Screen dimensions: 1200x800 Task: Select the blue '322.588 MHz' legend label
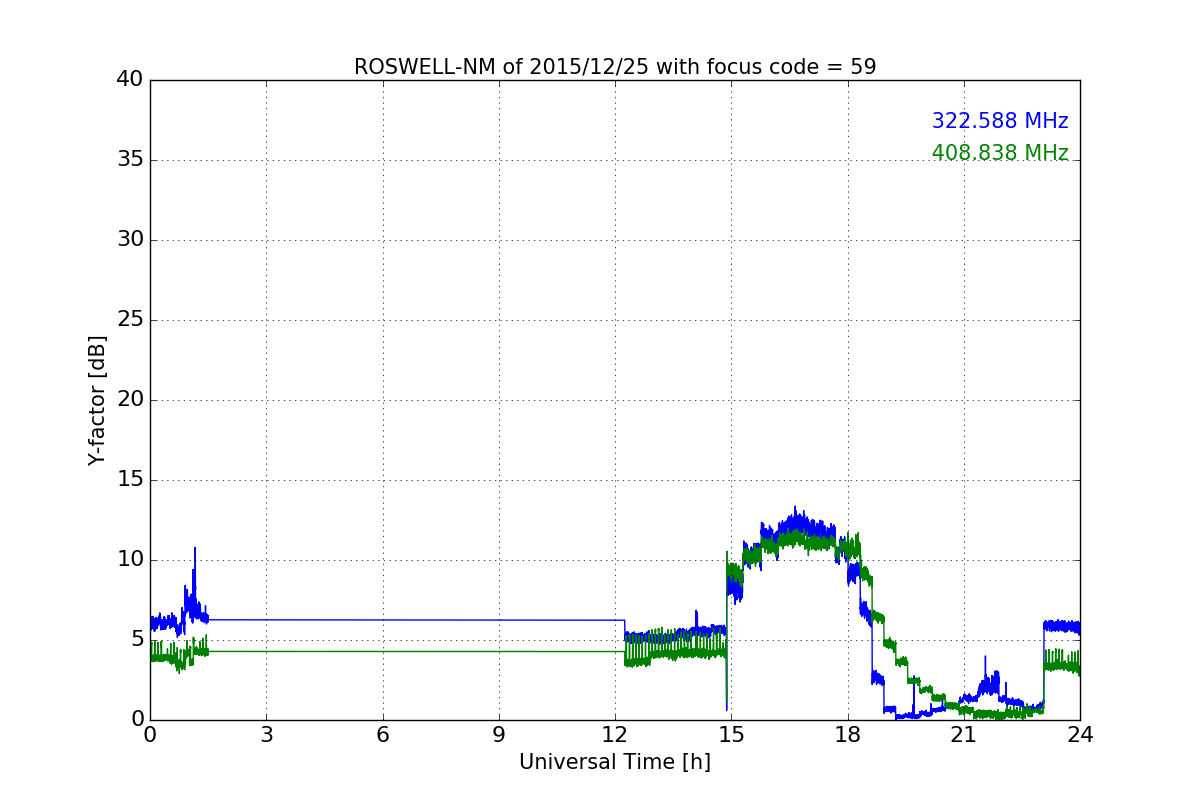pyautogui.click(x=1000, y=121)
